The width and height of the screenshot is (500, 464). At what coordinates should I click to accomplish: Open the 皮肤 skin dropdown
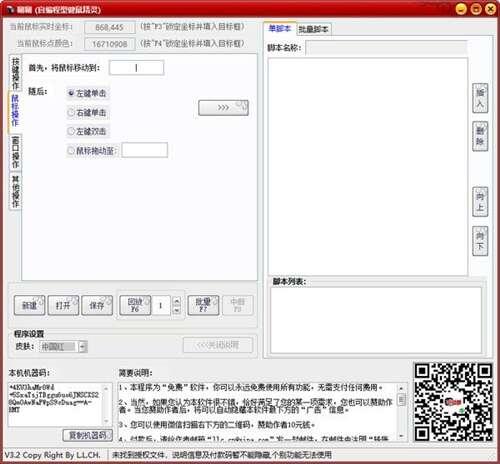click(83, 347)
